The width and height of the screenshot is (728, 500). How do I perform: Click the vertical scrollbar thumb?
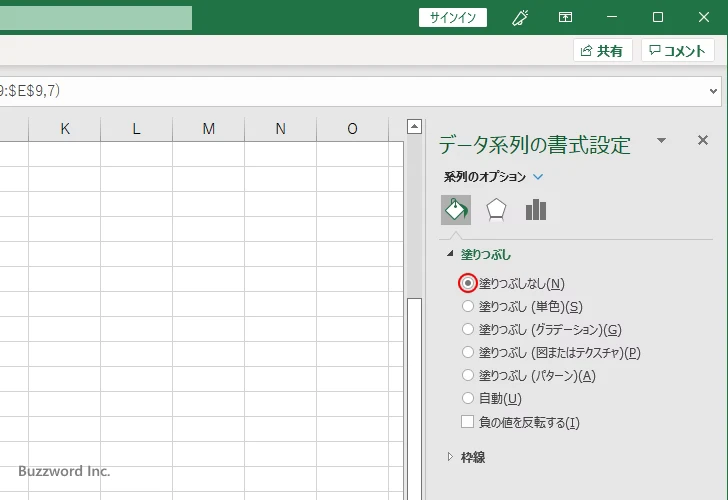(414, 399)
